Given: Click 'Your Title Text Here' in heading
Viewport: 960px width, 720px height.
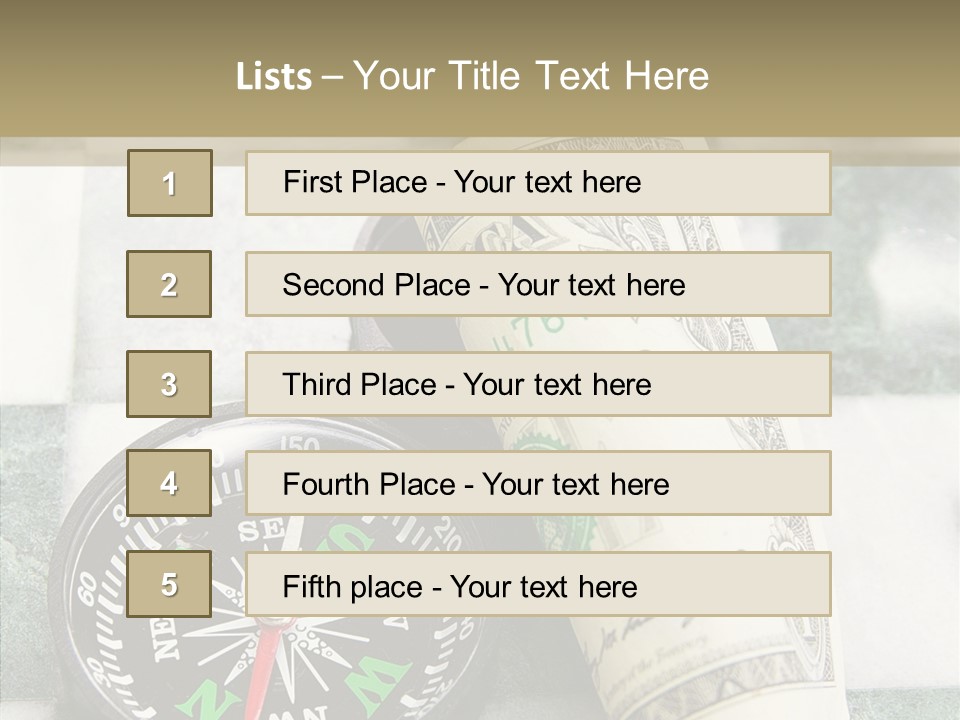Looking at the screenshot, I should [531, 76].
